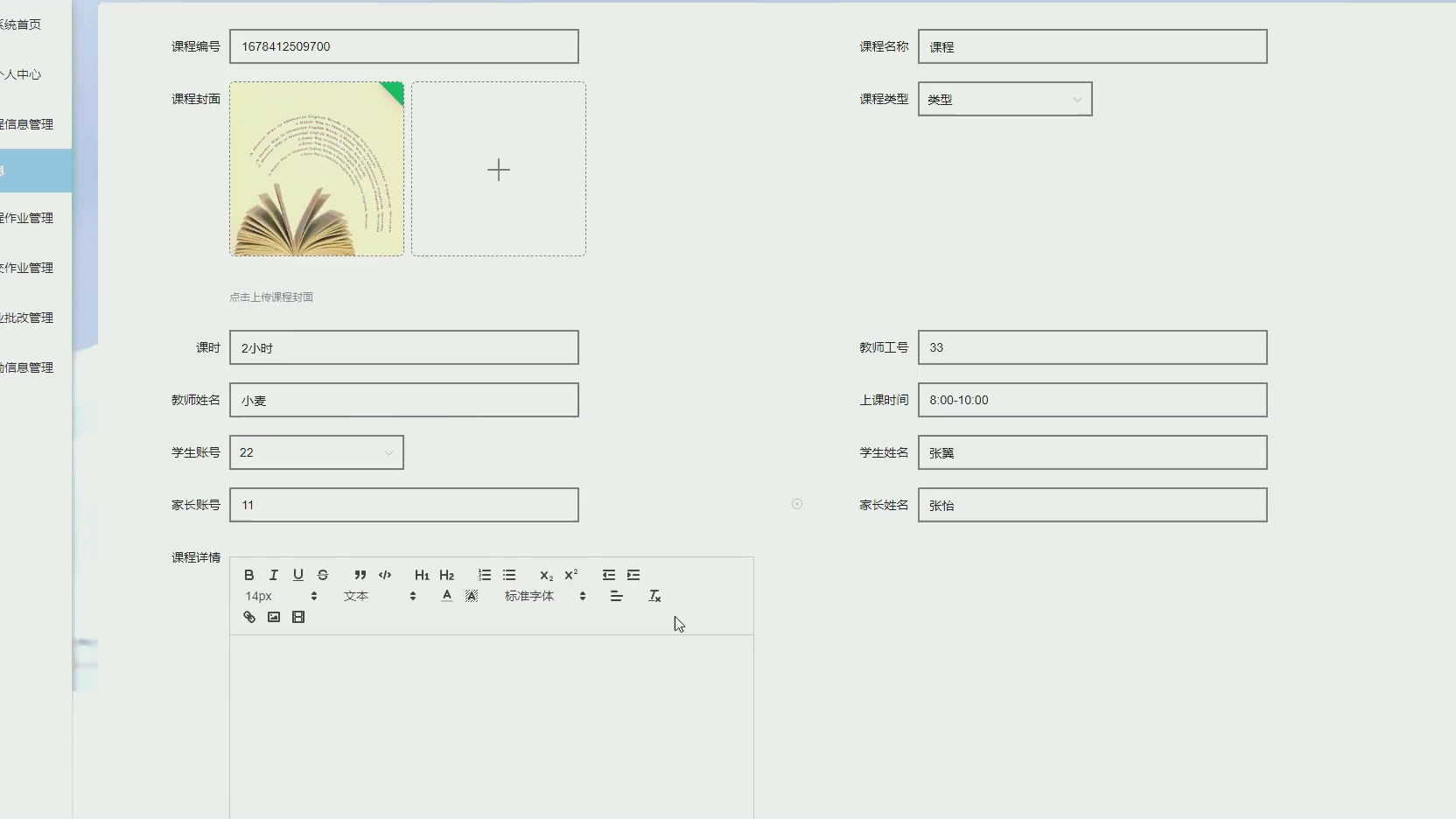
Task: Toggle strikethrough formatting in editor
Action: pyautogui.click(x=323, y=575)
